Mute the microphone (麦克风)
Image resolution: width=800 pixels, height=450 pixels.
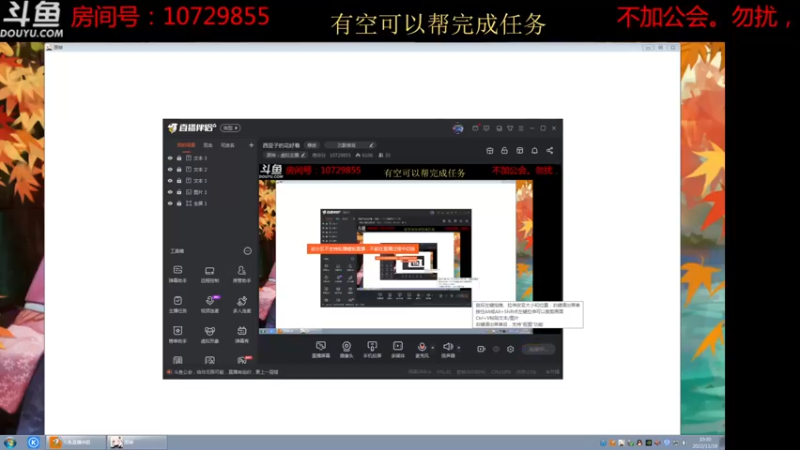point(421,349)
